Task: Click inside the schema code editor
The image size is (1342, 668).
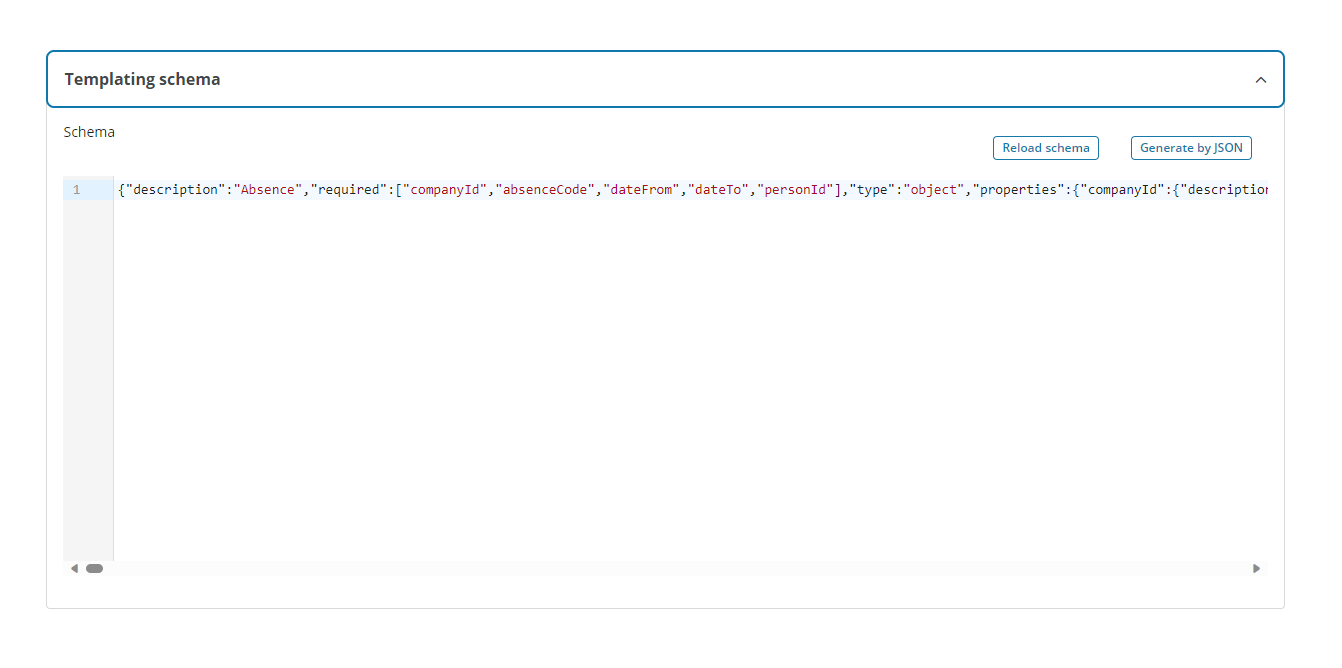Action: click(600, 300)
